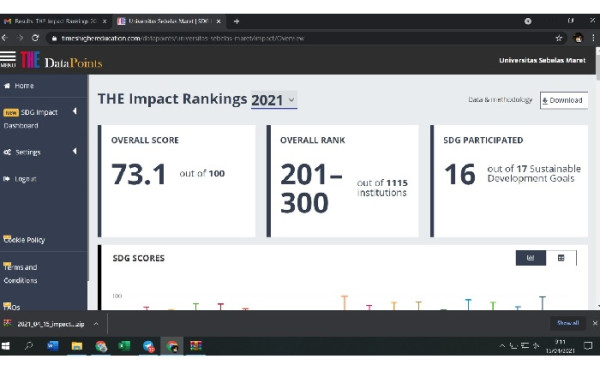Close the Universitas Sebelas Maret tab

(x=218, y=21)
